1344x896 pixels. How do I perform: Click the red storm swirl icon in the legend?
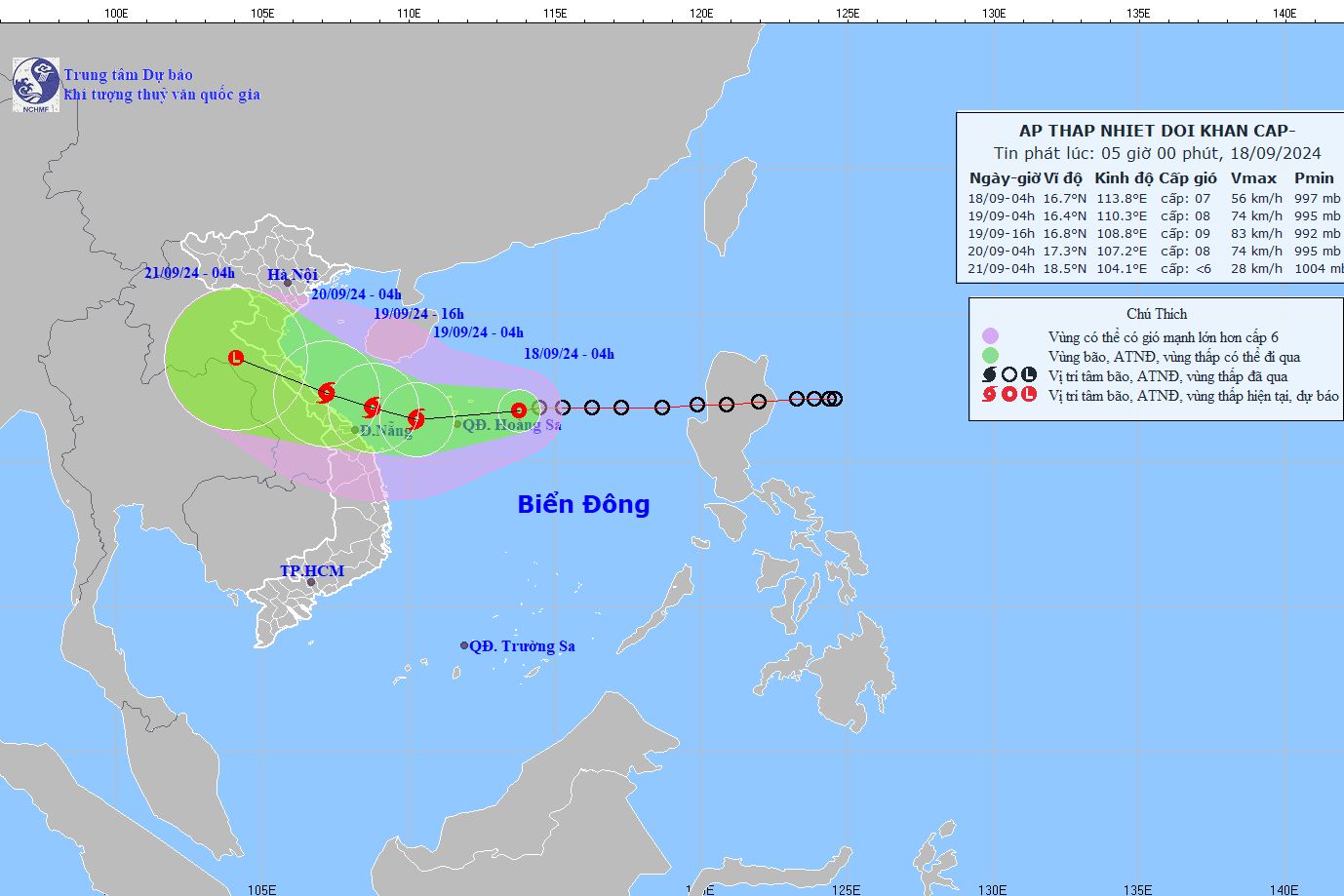(x=990, y=395)
